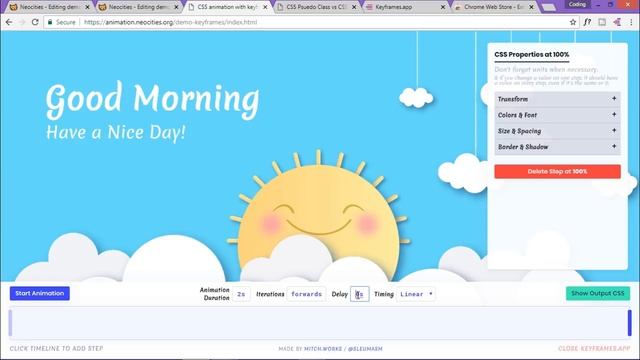
Task: Select the 0% step marker on timeline
Action: 10,322
